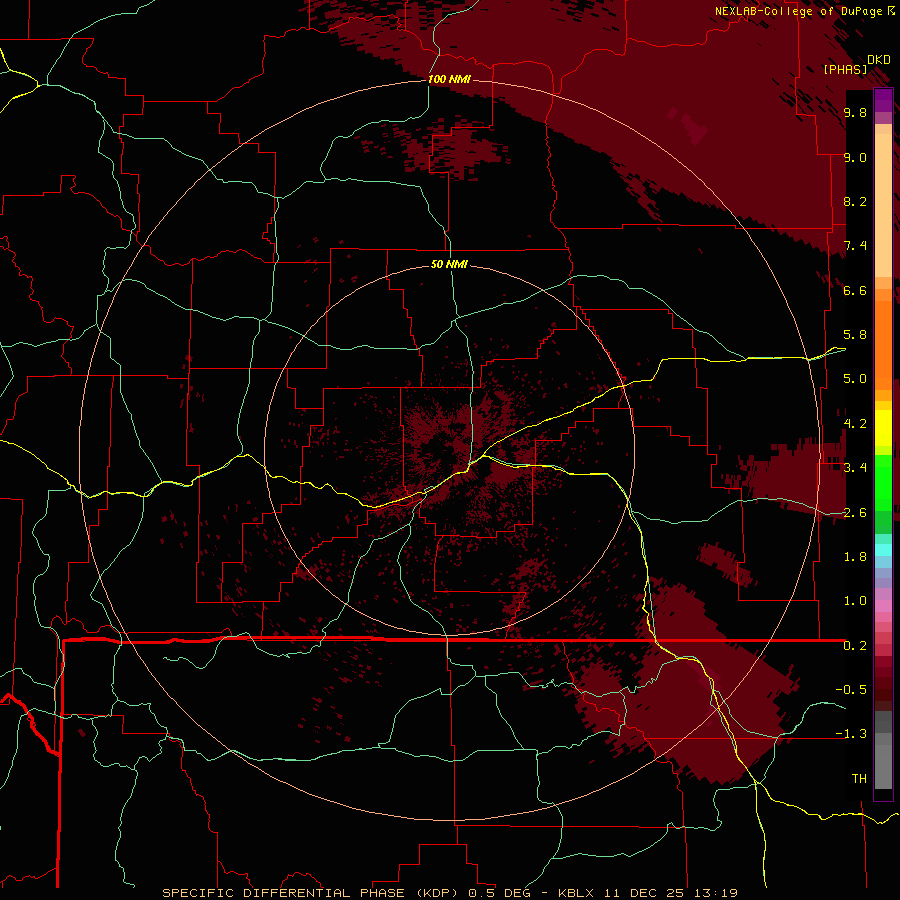Click the 9.0 scale value

pyautogui.click(x=855, y=157)
